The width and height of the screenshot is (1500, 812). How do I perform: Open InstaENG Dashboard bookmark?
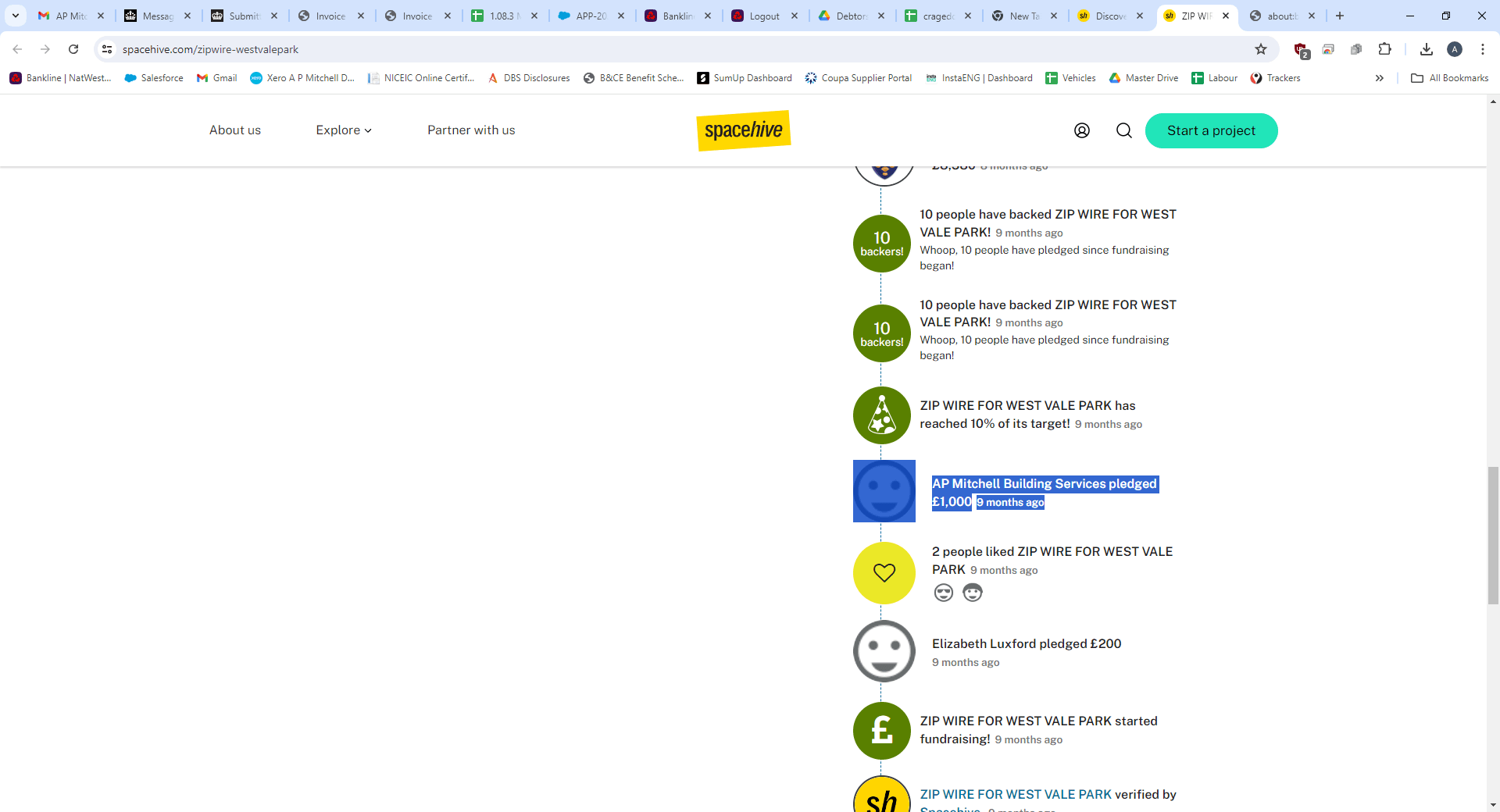point(979,78)
